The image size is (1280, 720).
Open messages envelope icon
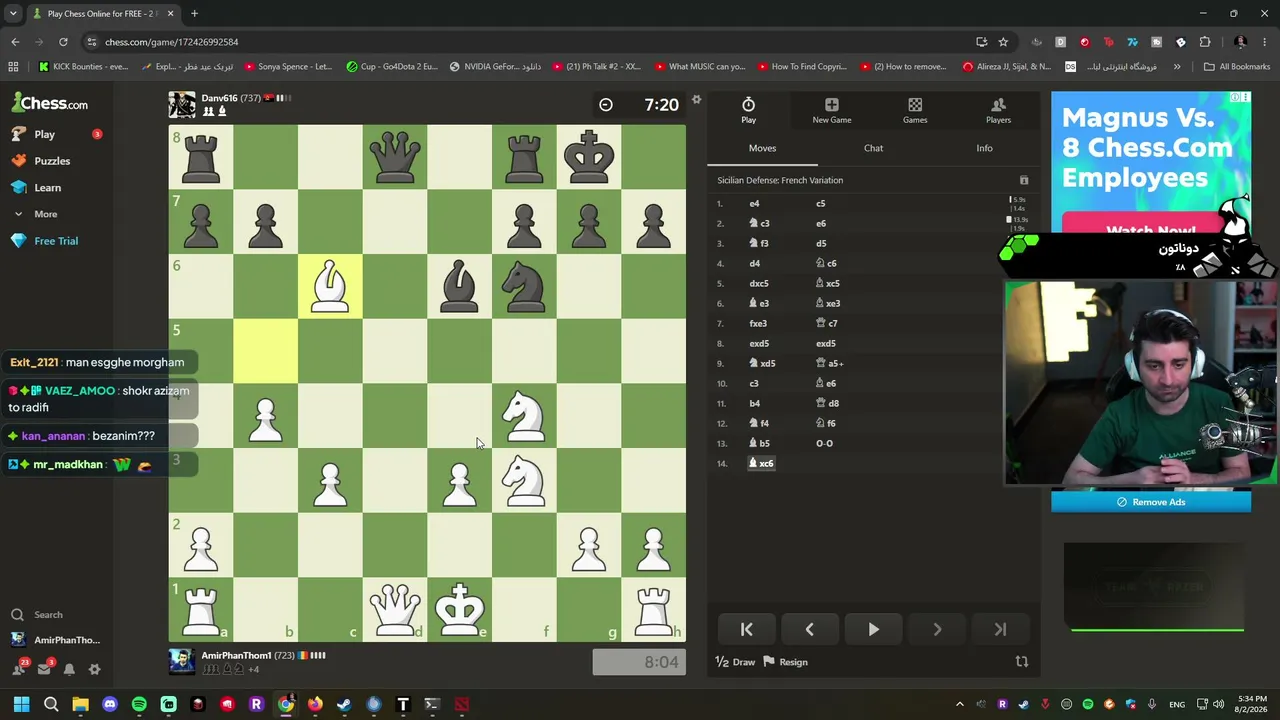(x=44, y=669)
